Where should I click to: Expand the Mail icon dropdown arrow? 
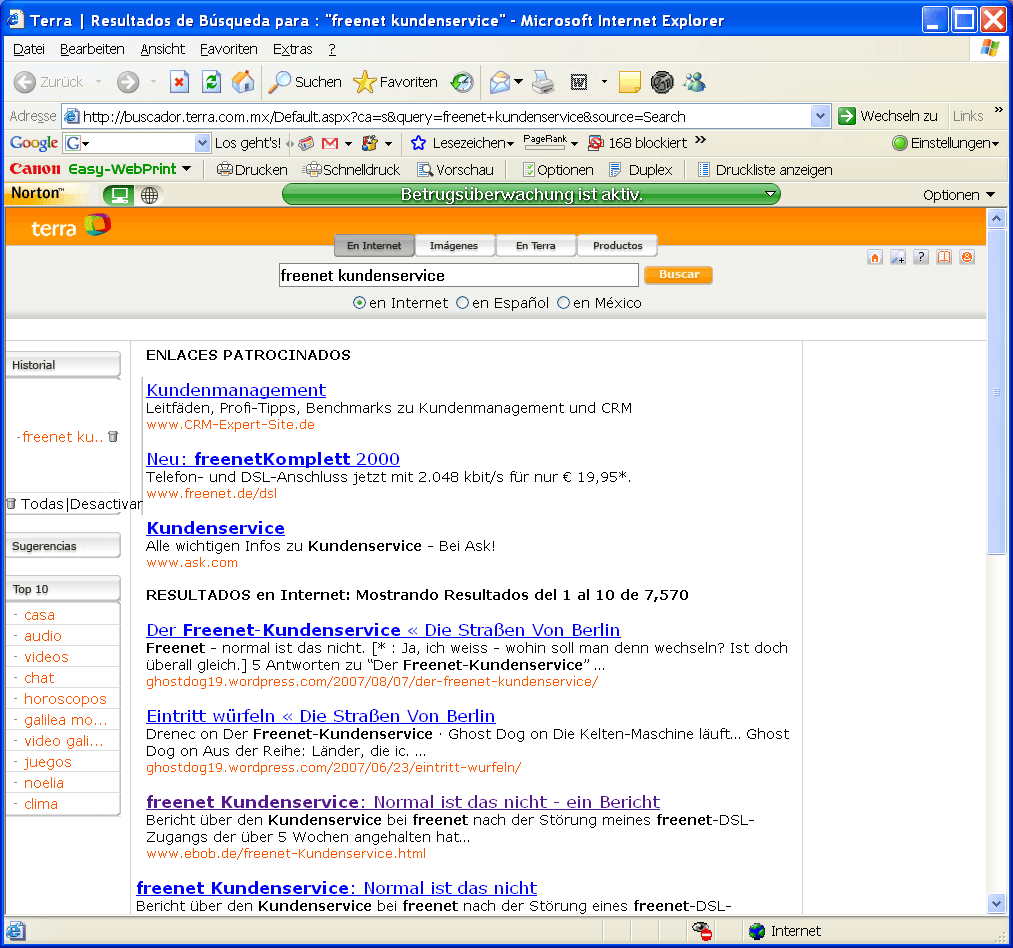pos(518,82)
